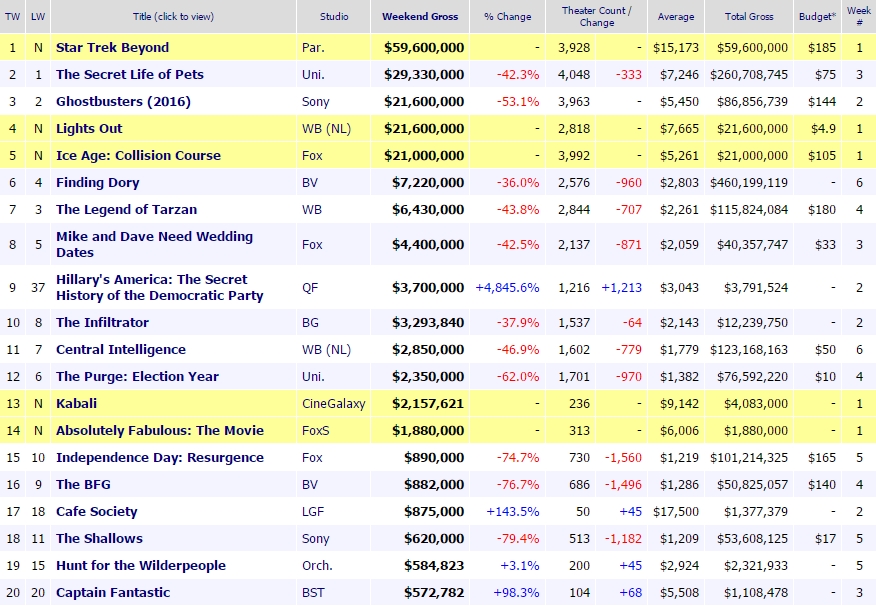The height and width of the screenshot is (606, 876).
Task: Sort by Theater Count / Change header
Action: pyautogui.click(x=597, y=17)
